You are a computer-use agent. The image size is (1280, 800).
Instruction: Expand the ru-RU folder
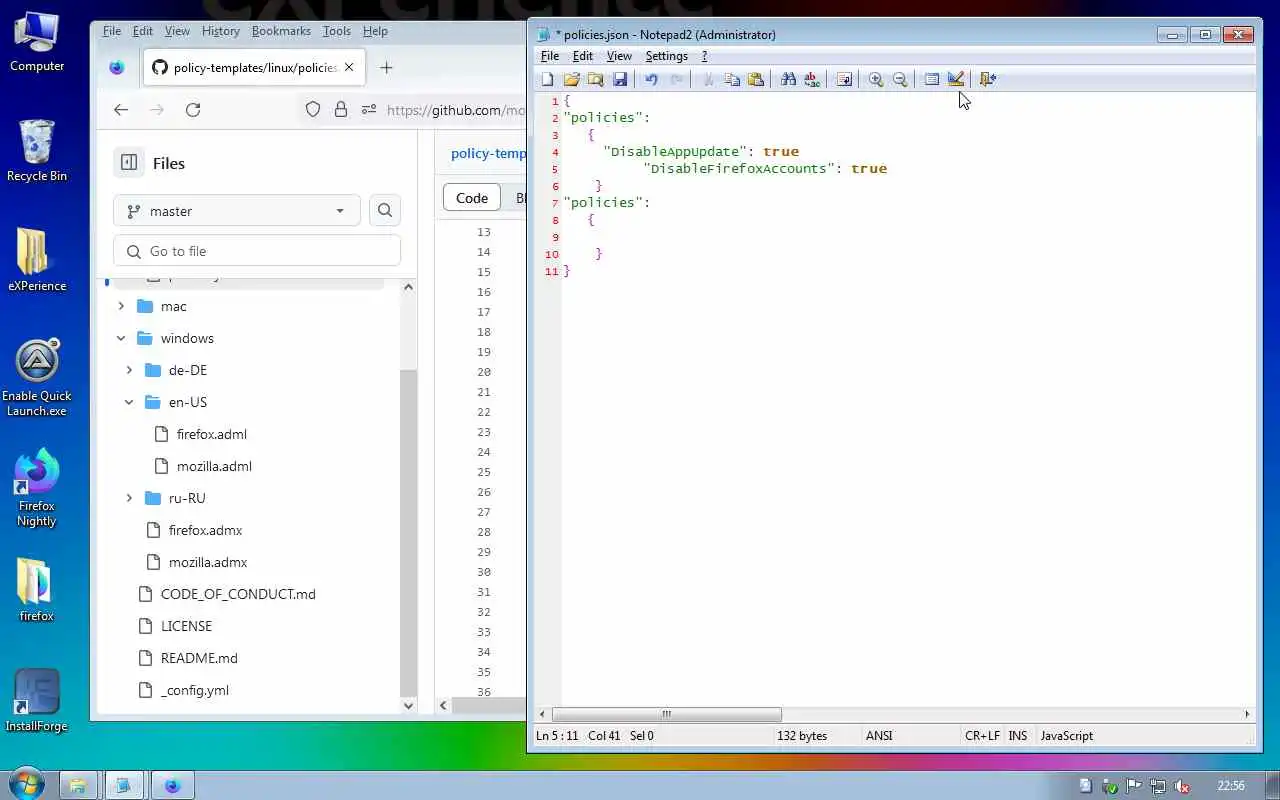click(x=129, y=498)
